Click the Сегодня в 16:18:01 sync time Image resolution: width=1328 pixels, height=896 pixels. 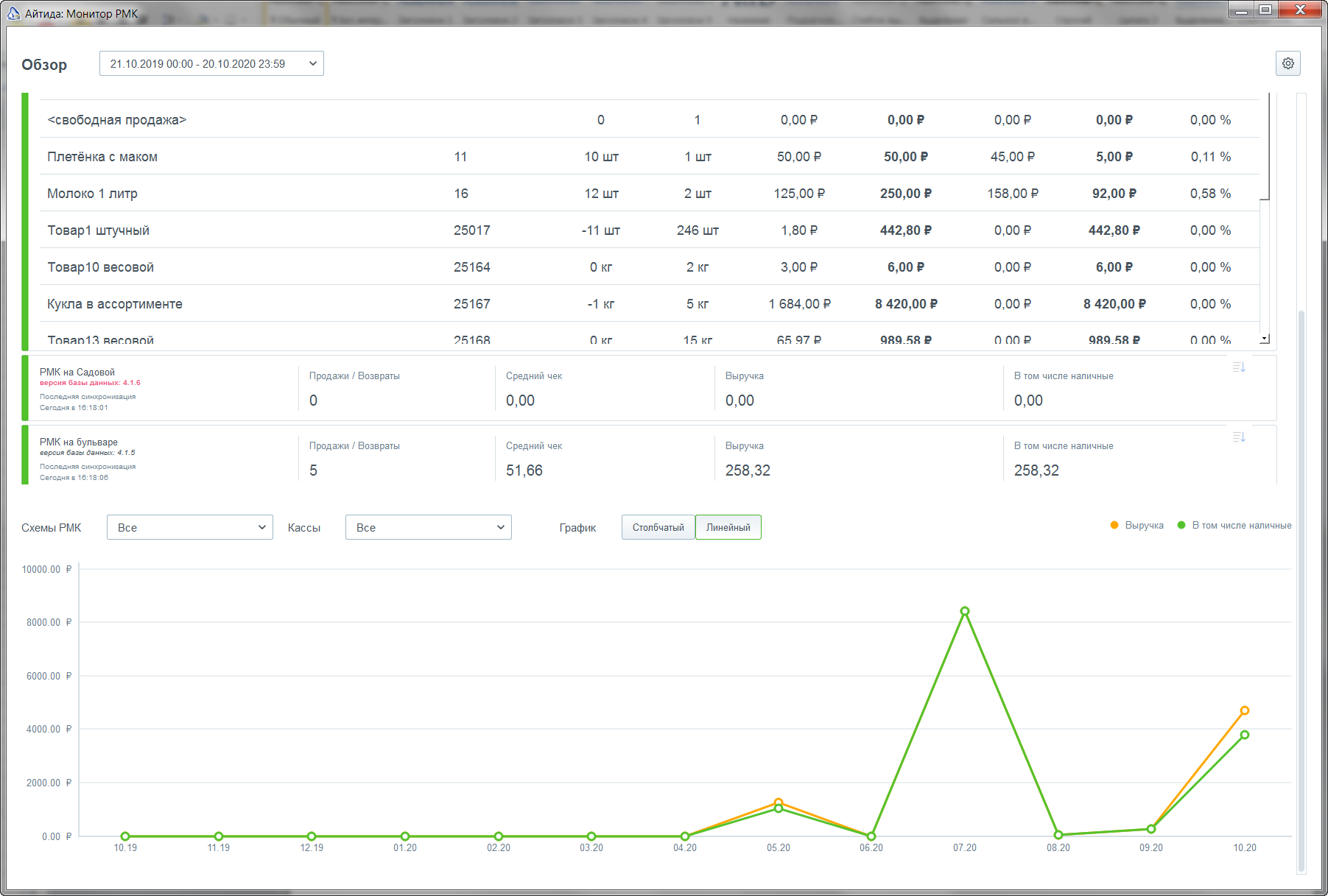coord(74,408)
